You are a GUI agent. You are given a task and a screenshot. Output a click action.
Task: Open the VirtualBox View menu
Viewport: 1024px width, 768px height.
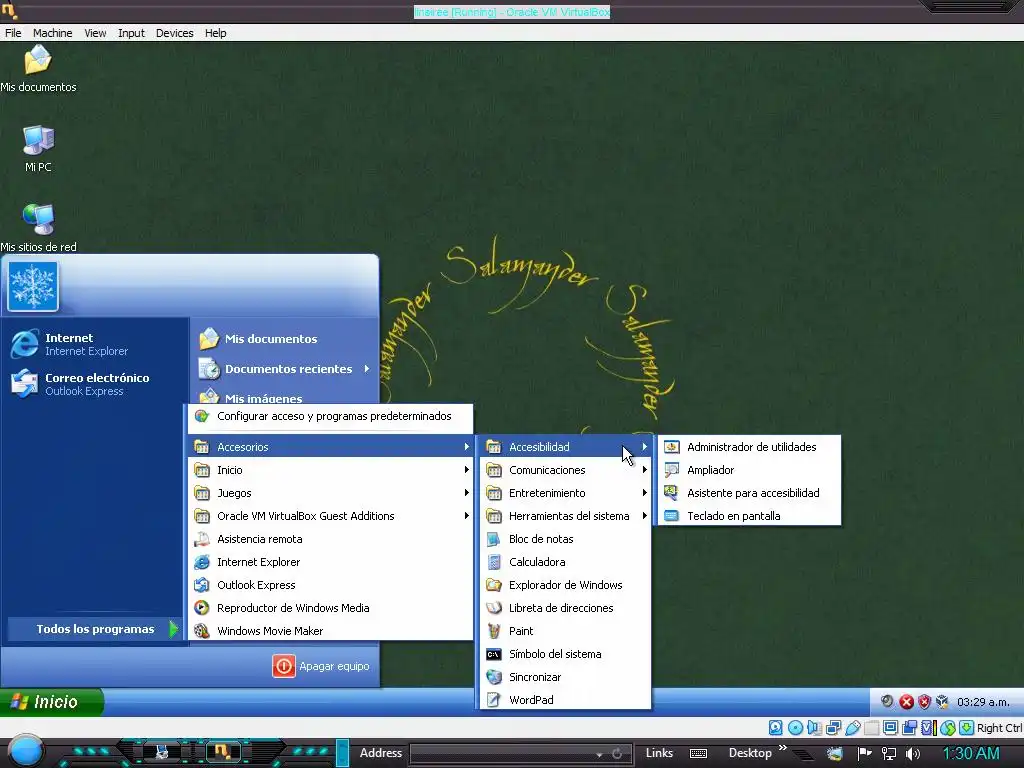[x=95, y=33]
